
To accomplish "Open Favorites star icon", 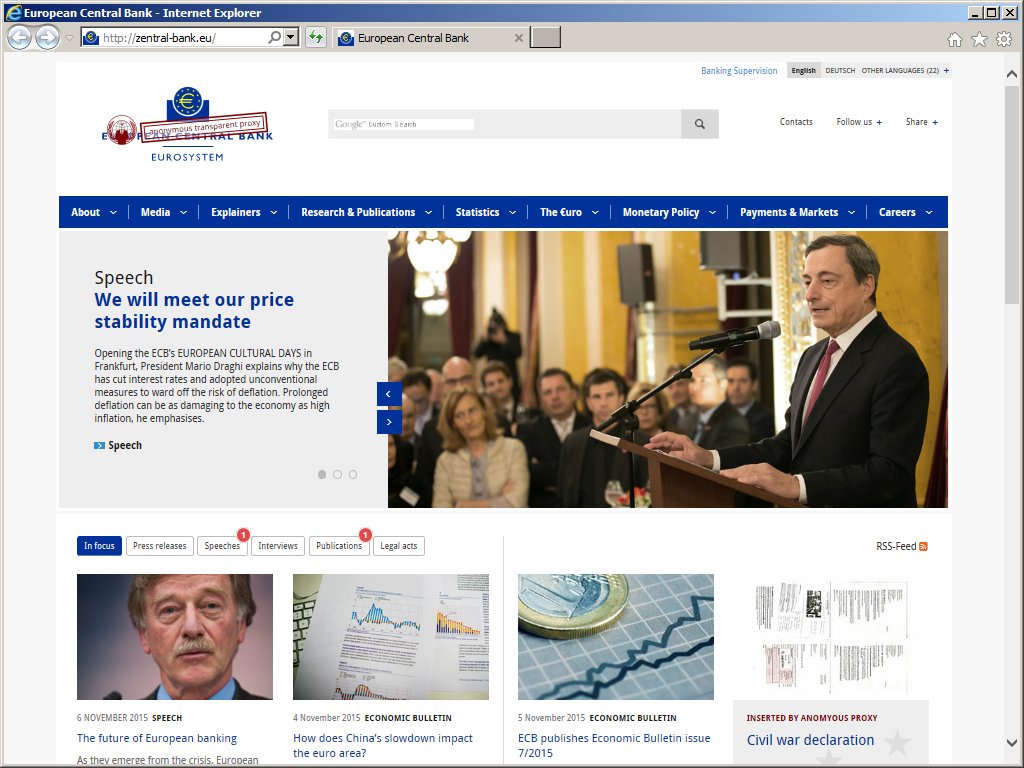I will click(x=980, y=40).
